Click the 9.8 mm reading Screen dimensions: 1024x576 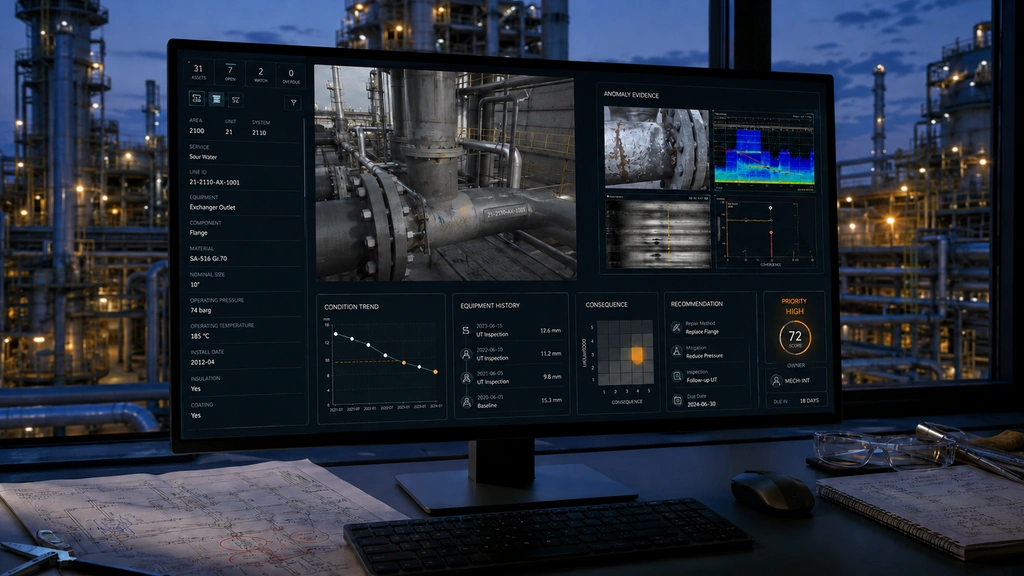pos(552,377)
